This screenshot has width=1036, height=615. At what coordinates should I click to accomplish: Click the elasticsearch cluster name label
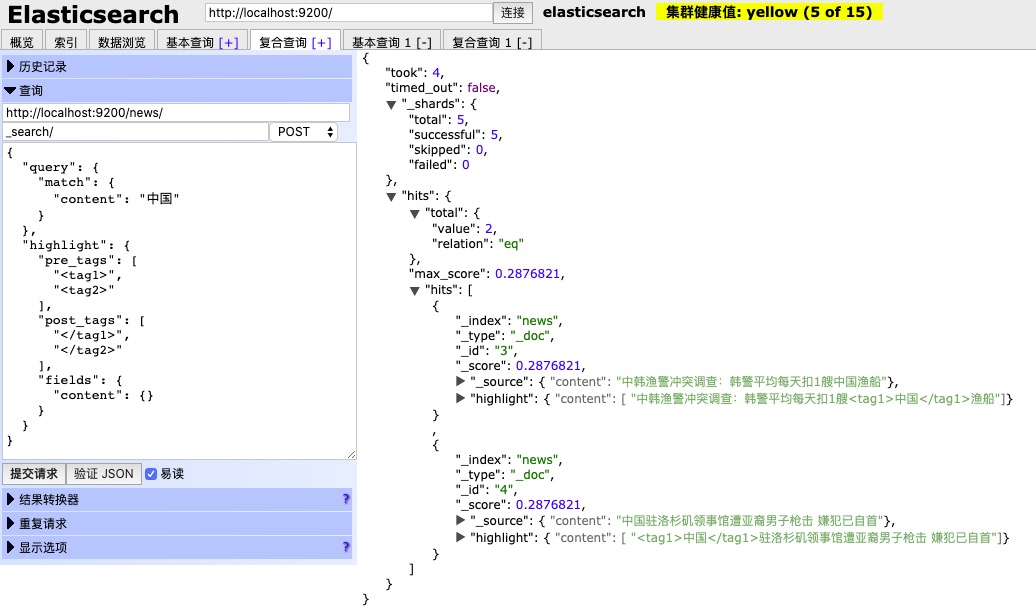point(594,12)
